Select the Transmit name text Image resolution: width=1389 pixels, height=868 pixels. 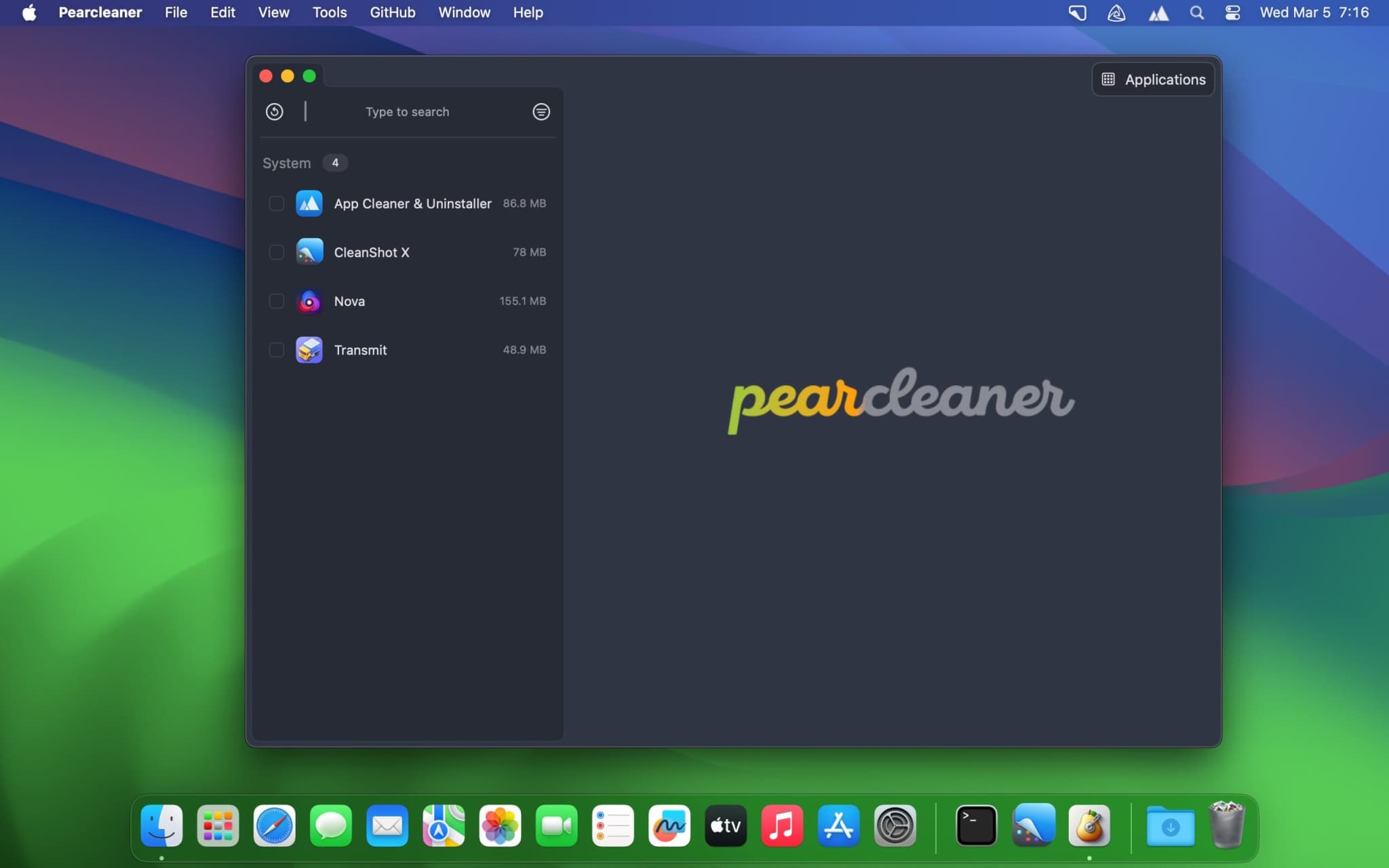tap(360, 350)
